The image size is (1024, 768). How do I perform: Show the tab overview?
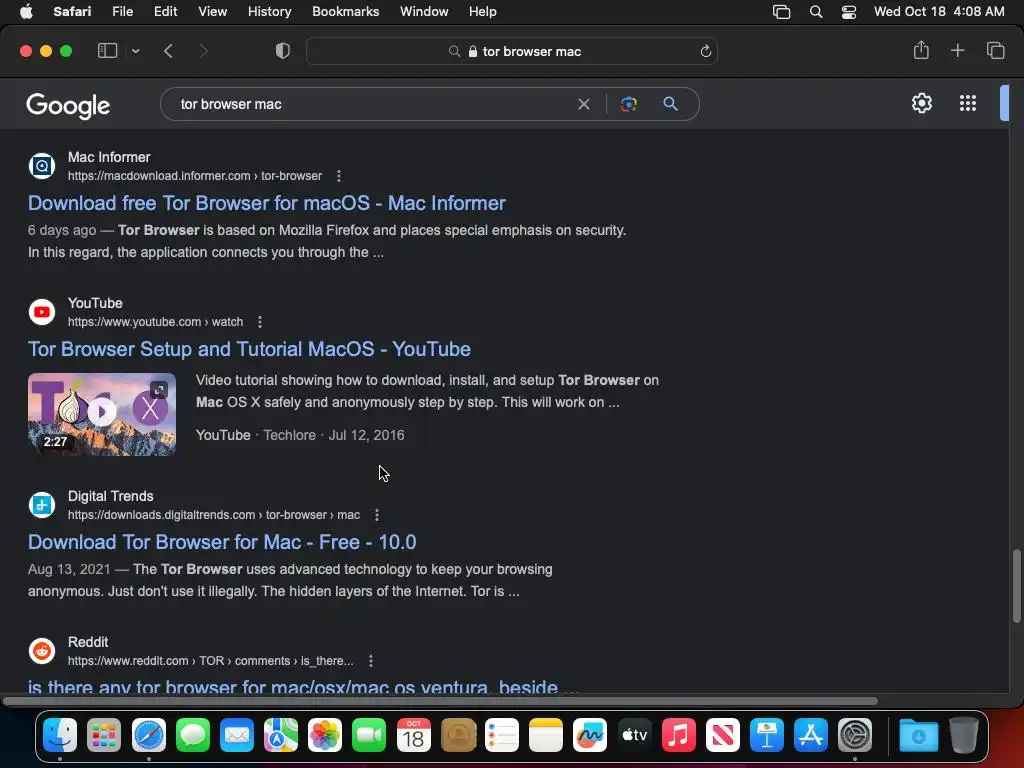[995, 50]
